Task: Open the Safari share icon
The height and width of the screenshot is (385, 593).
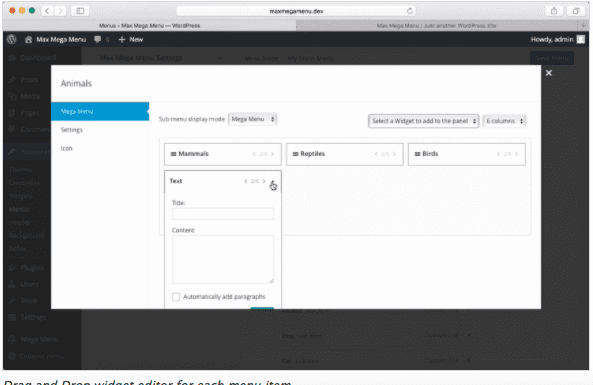Action: click(554, 11)
